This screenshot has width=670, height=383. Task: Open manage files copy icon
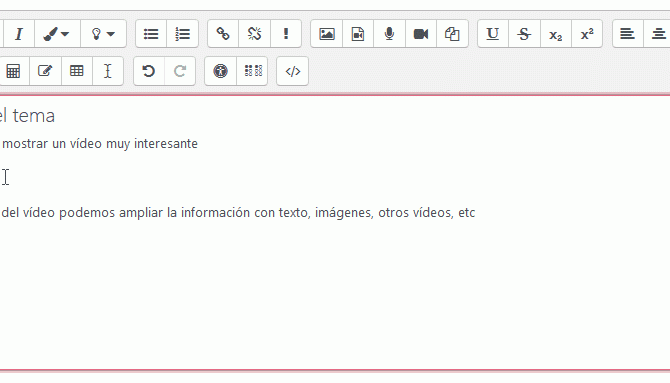pyautogui.click(x=452, y=34)
